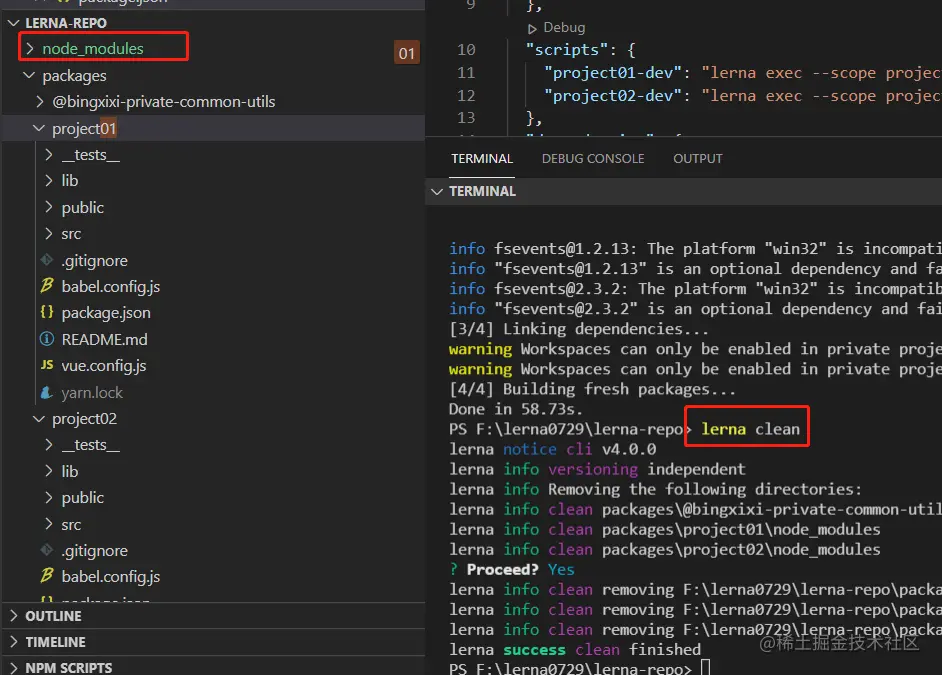Click "project02-dev" script key in editor
This screenshot has width=942, height=675.
[x=612, y=95]
